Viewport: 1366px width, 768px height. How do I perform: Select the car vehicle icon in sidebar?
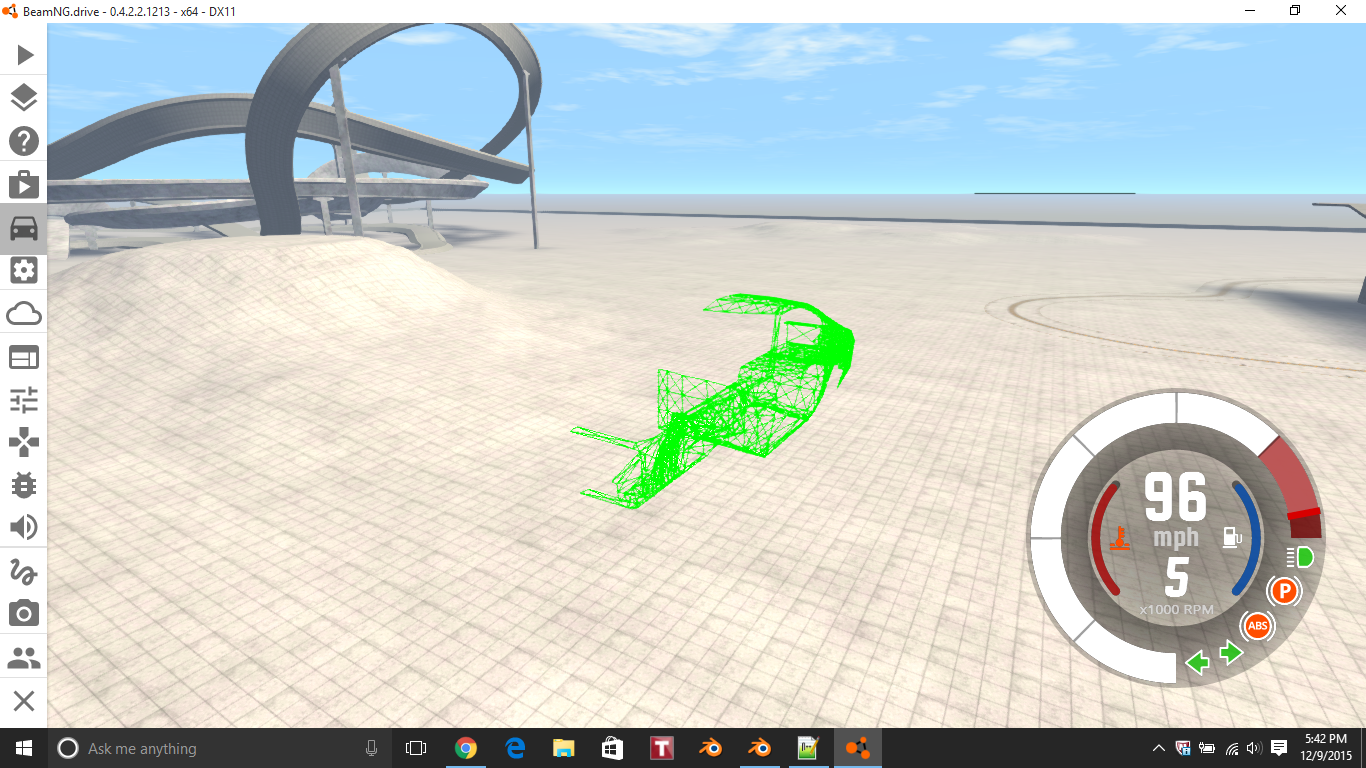24,227
